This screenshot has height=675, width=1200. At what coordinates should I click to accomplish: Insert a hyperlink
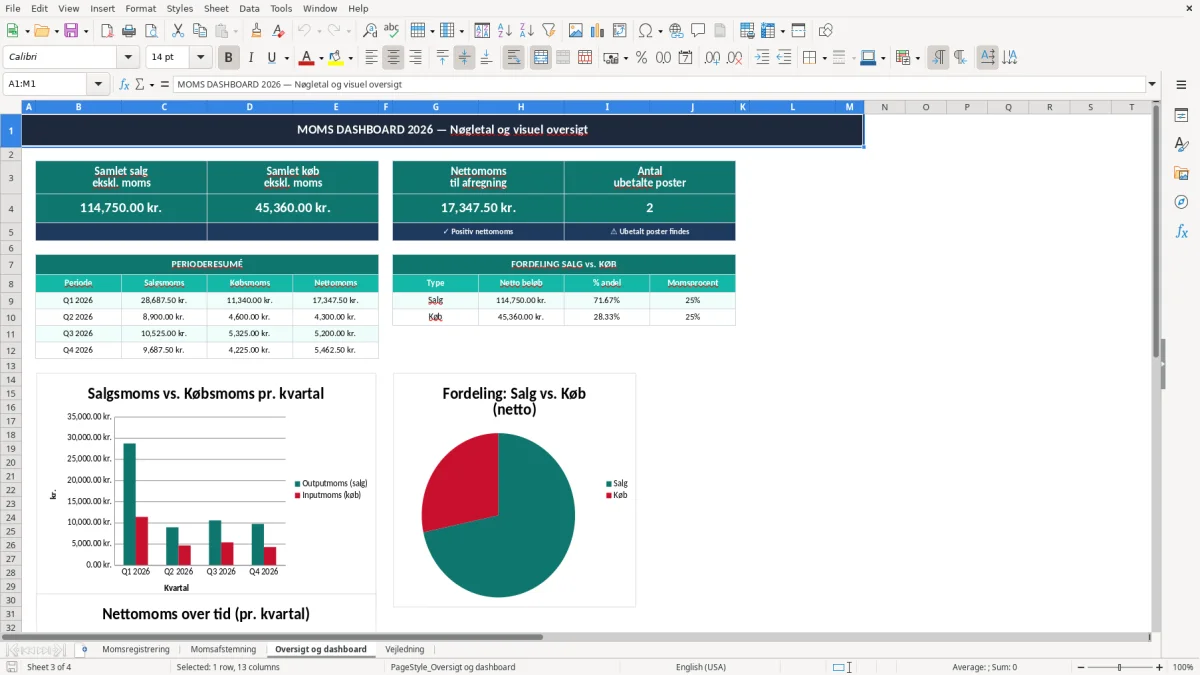(676, 31)
